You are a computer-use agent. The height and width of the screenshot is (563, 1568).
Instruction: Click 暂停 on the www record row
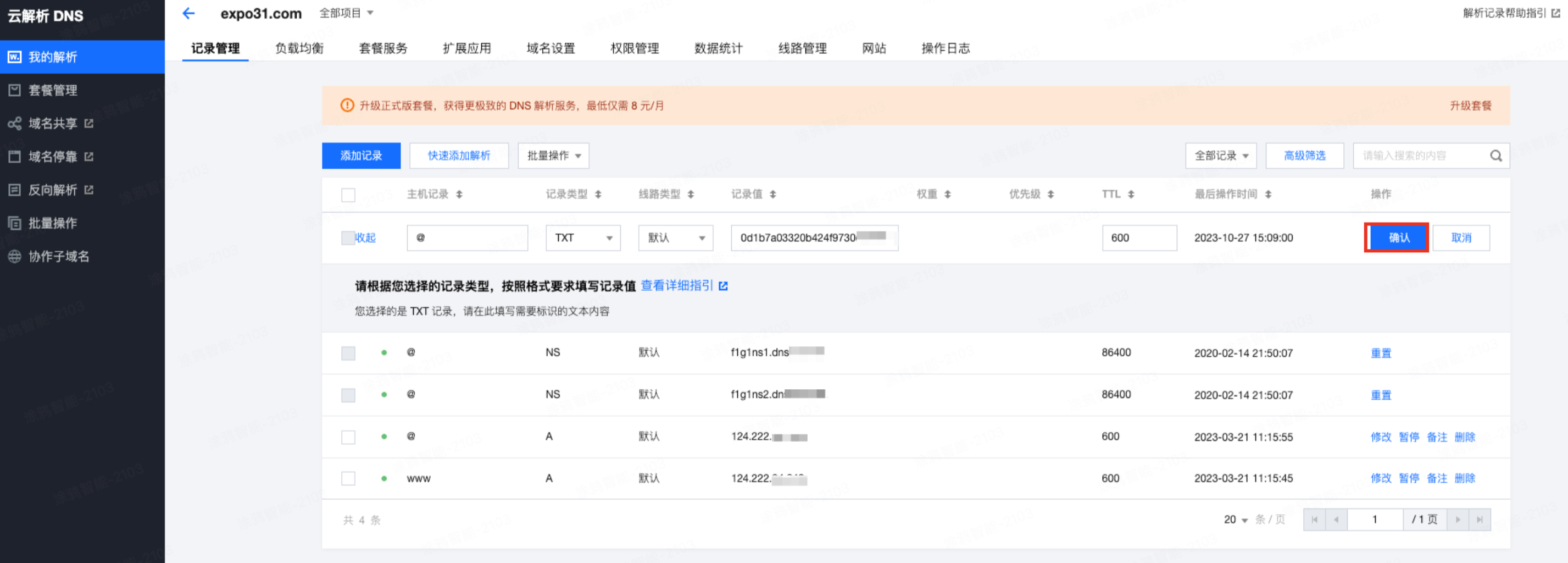(x=1409, y=478)
